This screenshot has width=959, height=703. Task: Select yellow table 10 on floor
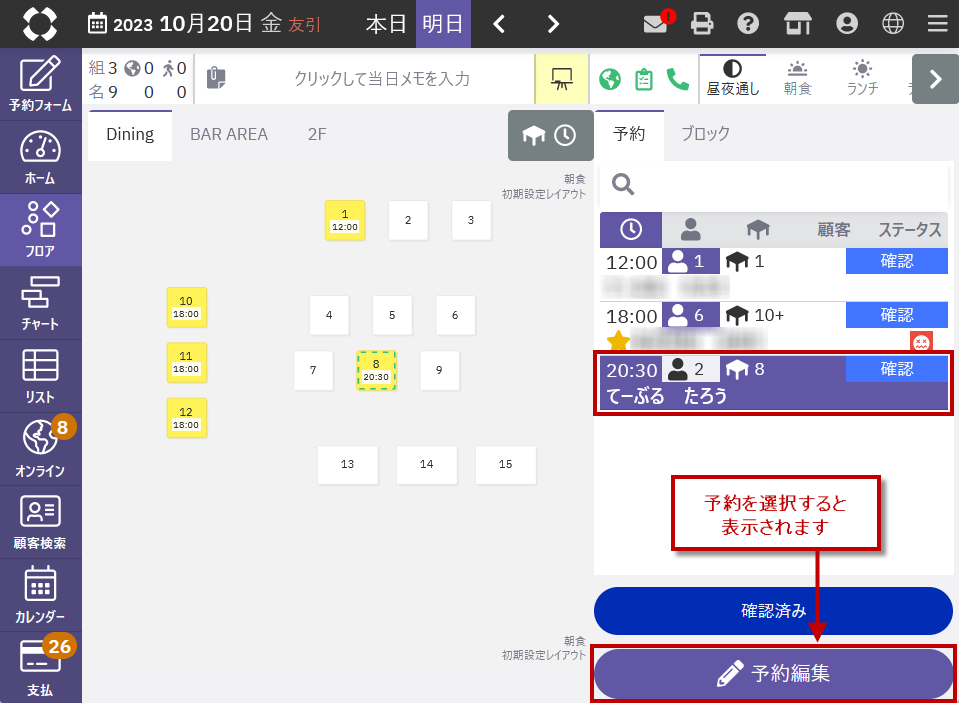pyautogui.click(x=186, y=307)
